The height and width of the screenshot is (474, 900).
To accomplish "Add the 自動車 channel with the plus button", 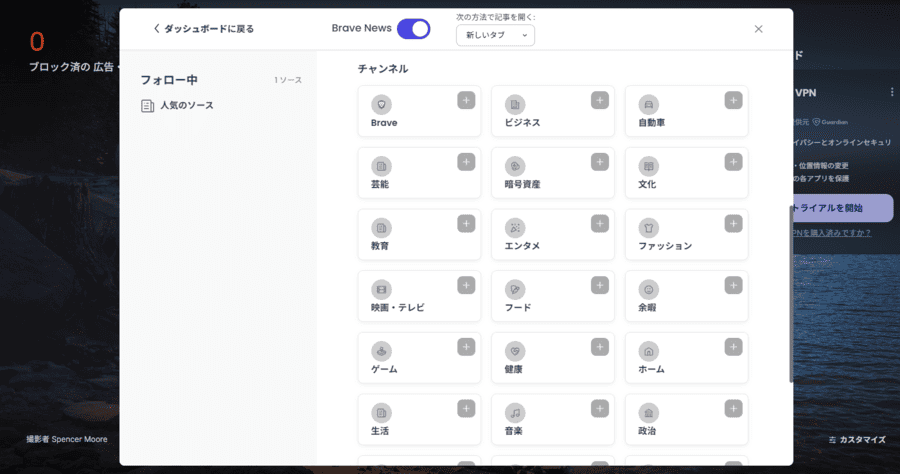I will tap(734, 100).
